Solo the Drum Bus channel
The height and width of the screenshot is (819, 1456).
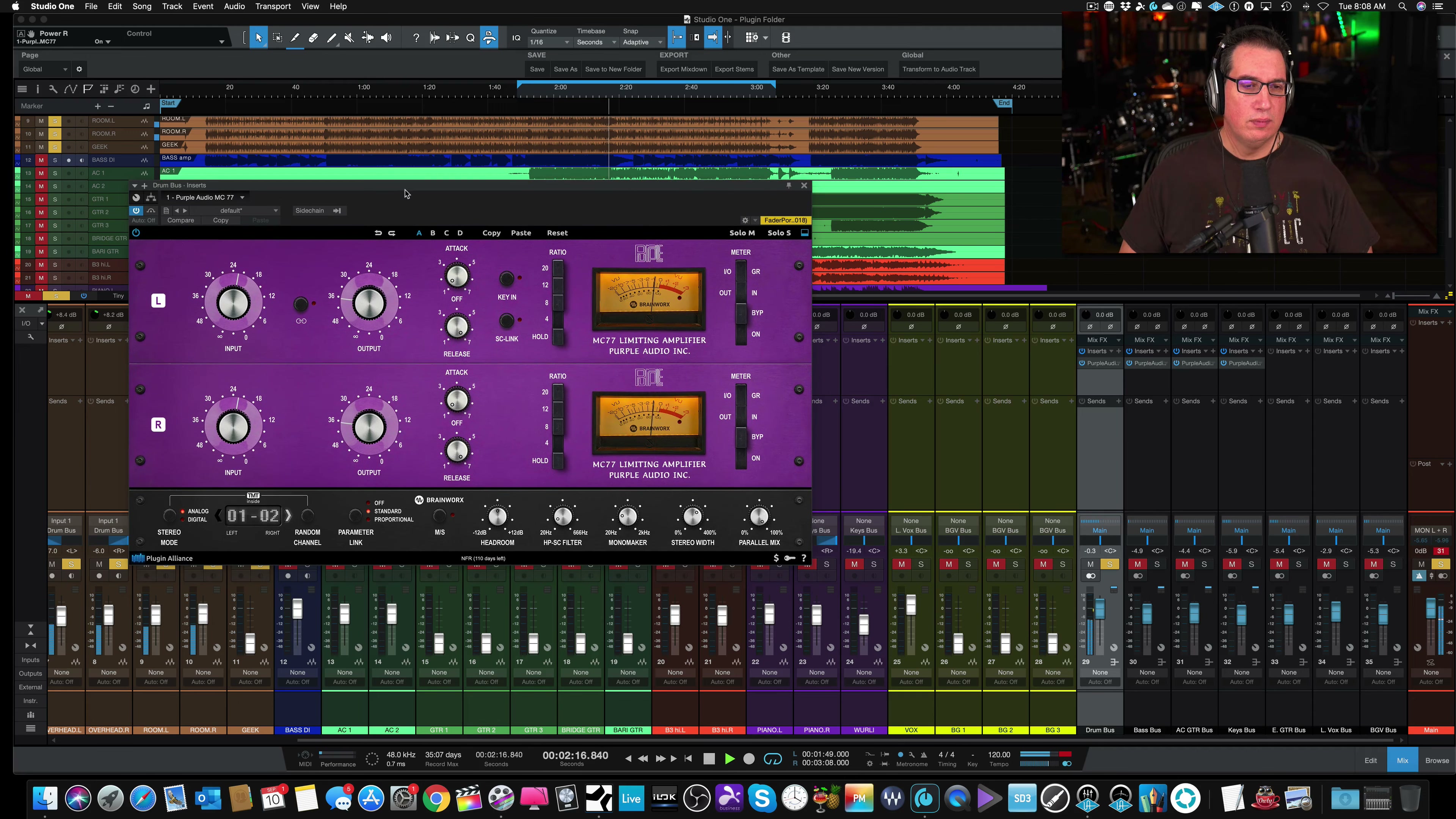[x=1109, y=564]
